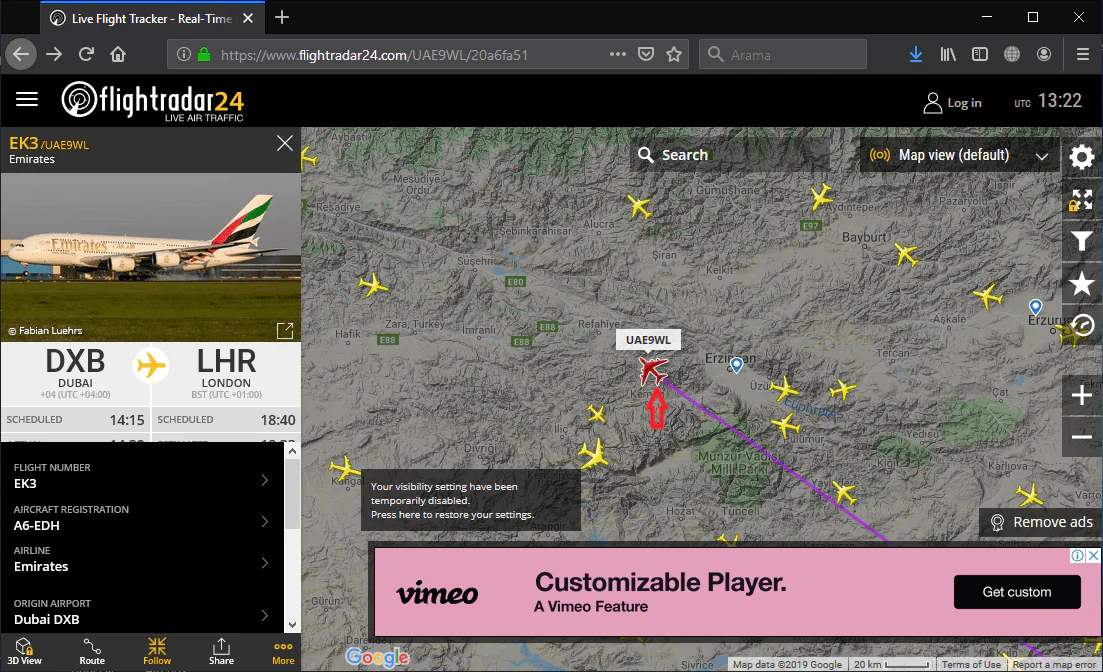Select the yellow plane near Gümüşhane
This screenshot has width=1103, height=672.
pos(639,207)
